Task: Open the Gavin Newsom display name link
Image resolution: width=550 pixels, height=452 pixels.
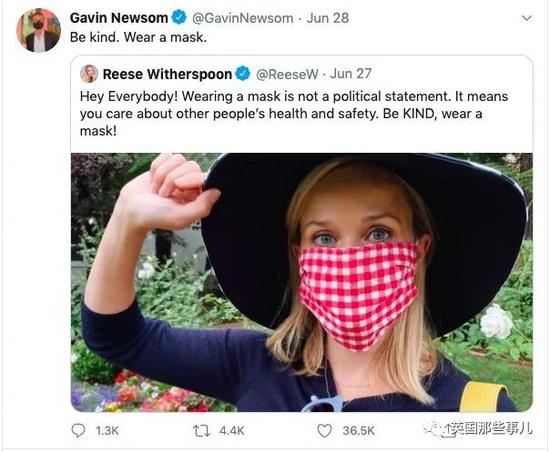Action: click(119, 18)
